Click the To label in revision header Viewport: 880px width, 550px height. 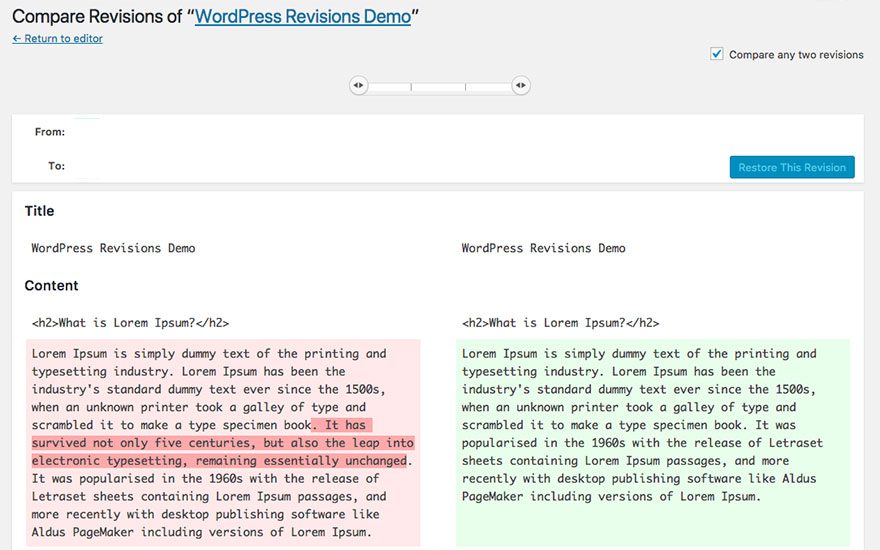(56, 166)
